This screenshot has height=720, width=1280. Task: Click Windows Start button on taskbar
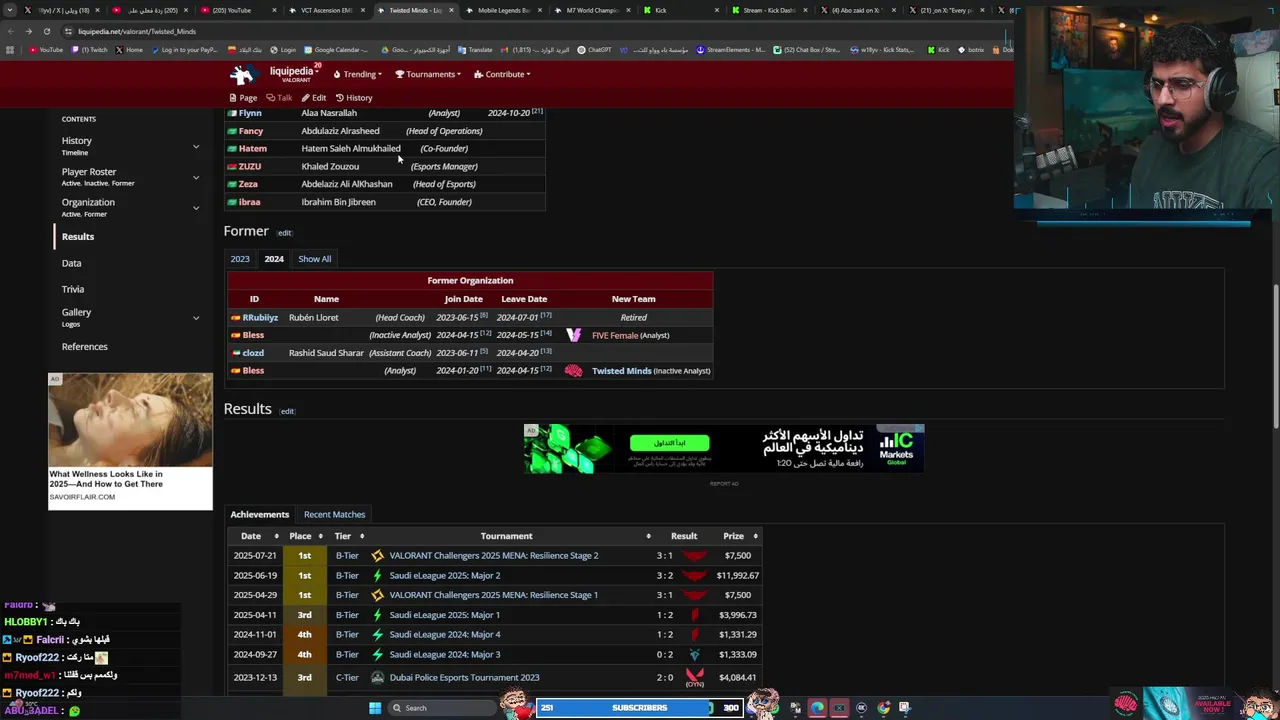coord(375,708)
